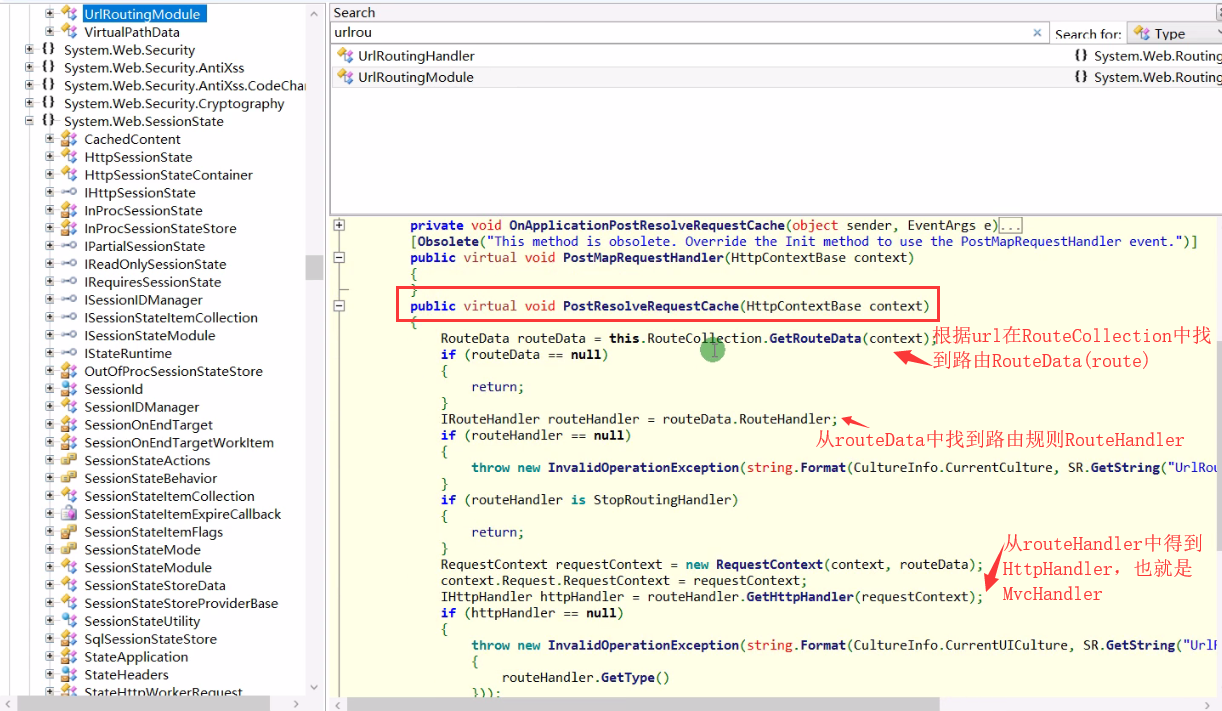The width and height of the screenshot is (1222, 711).
Task: Click the Type icon in Search for dropdown
Action: point(1141,33)
